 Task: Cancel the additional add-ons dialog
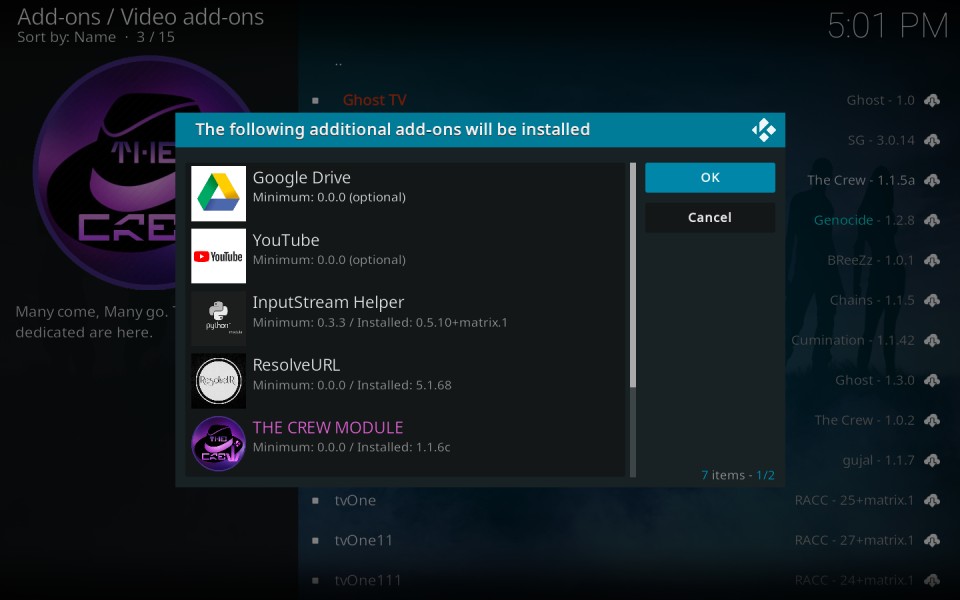[710, 217]
